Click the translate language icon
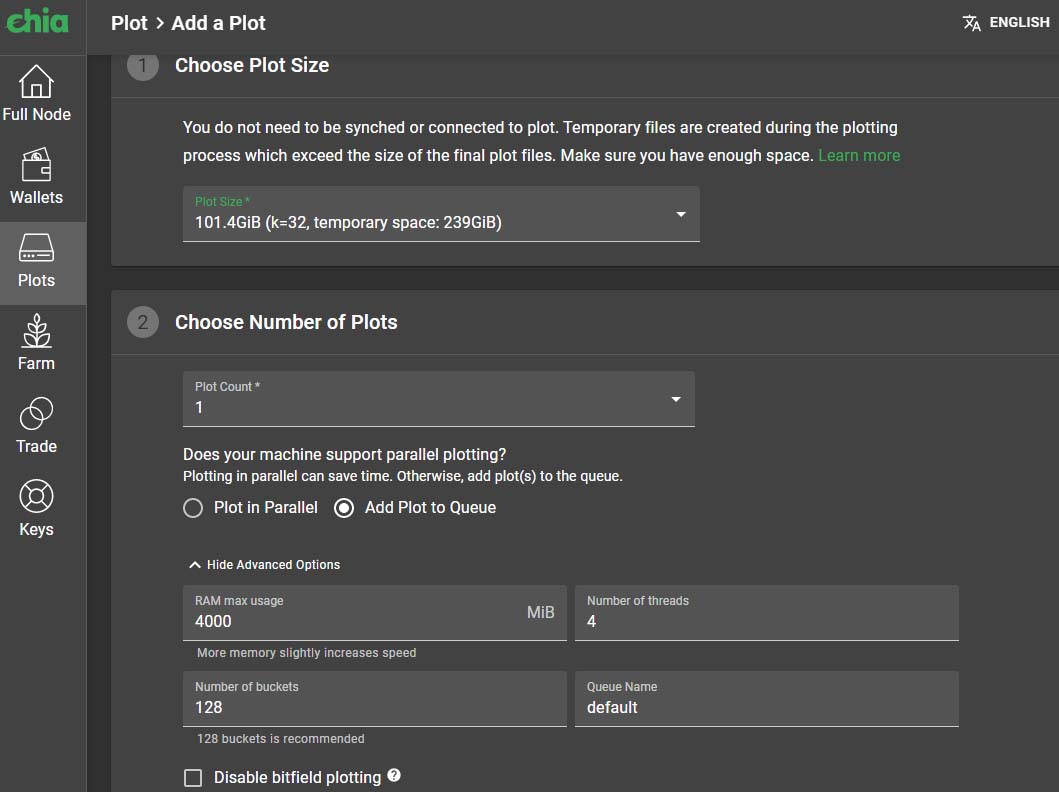 971,23
